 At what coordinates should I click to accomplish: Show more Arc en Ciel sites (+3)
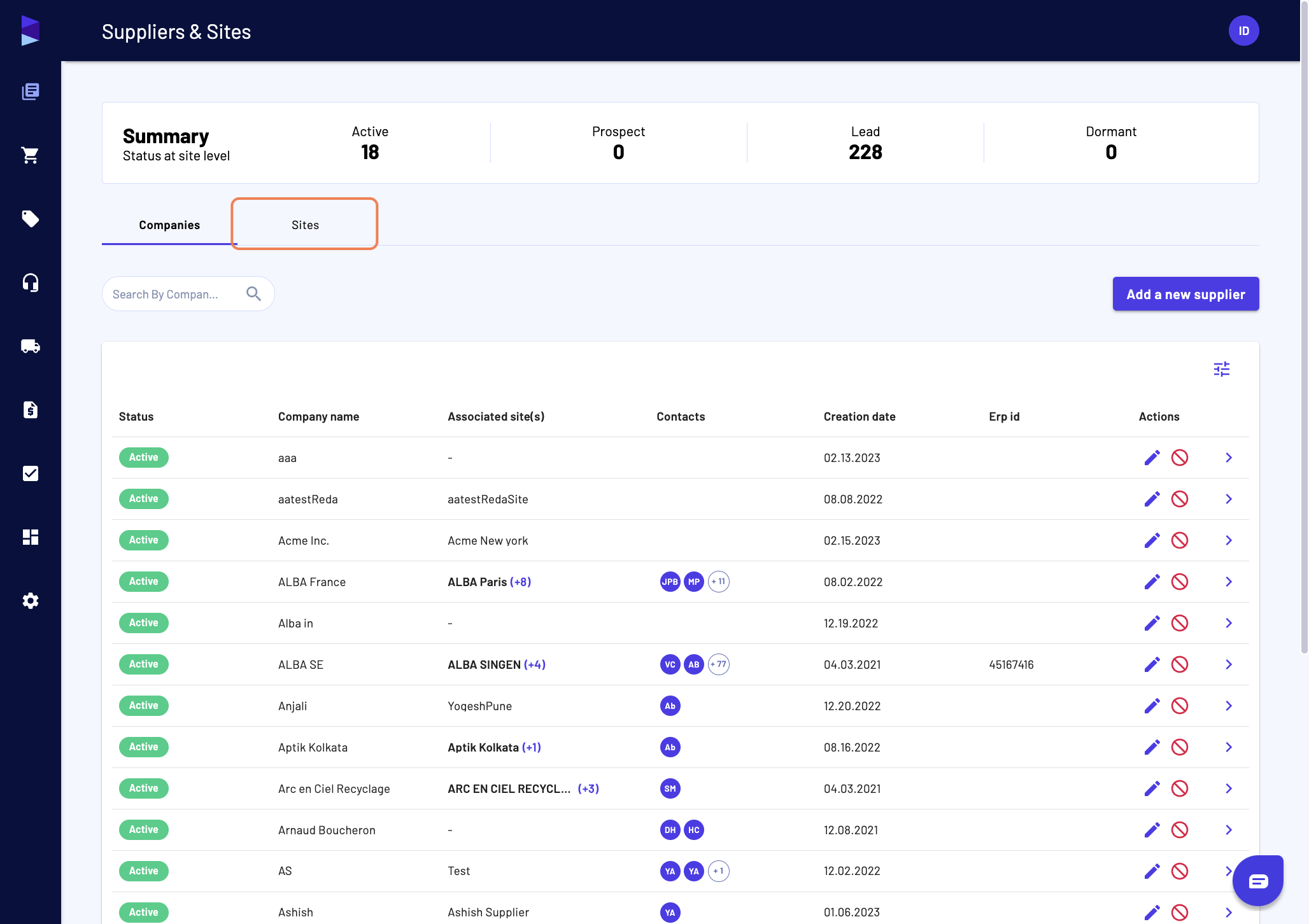[588, 788]
